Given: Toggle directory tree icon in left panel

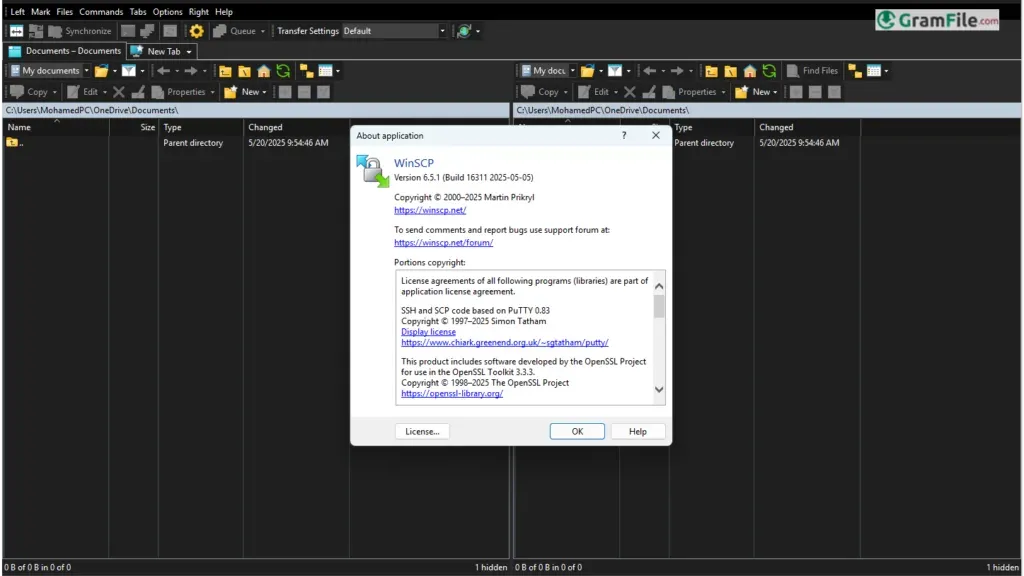Looking at the screenshot, I should (x=306, y=71).
